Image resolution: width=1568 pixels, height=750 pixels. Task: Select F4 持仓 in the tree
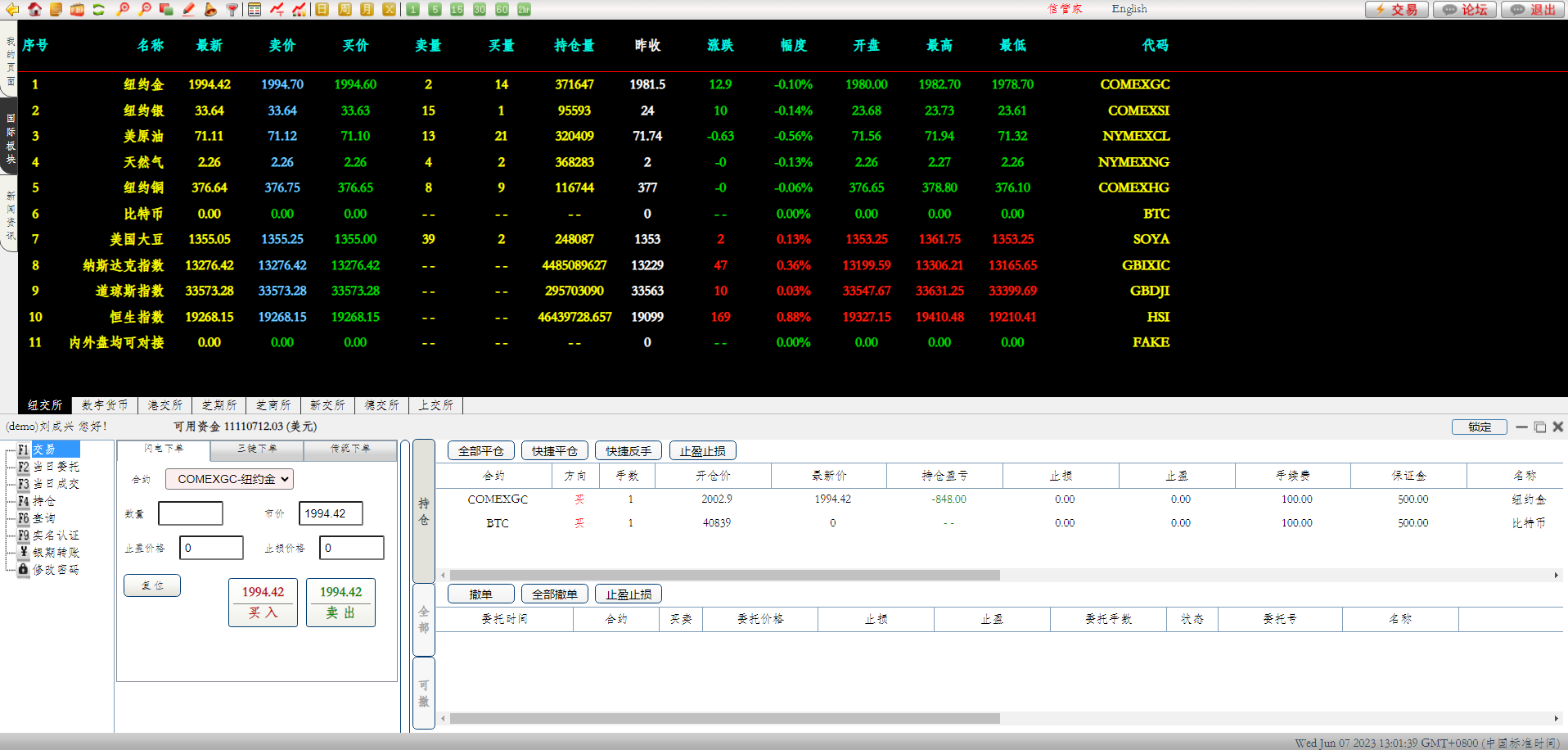tap(44, 501)
